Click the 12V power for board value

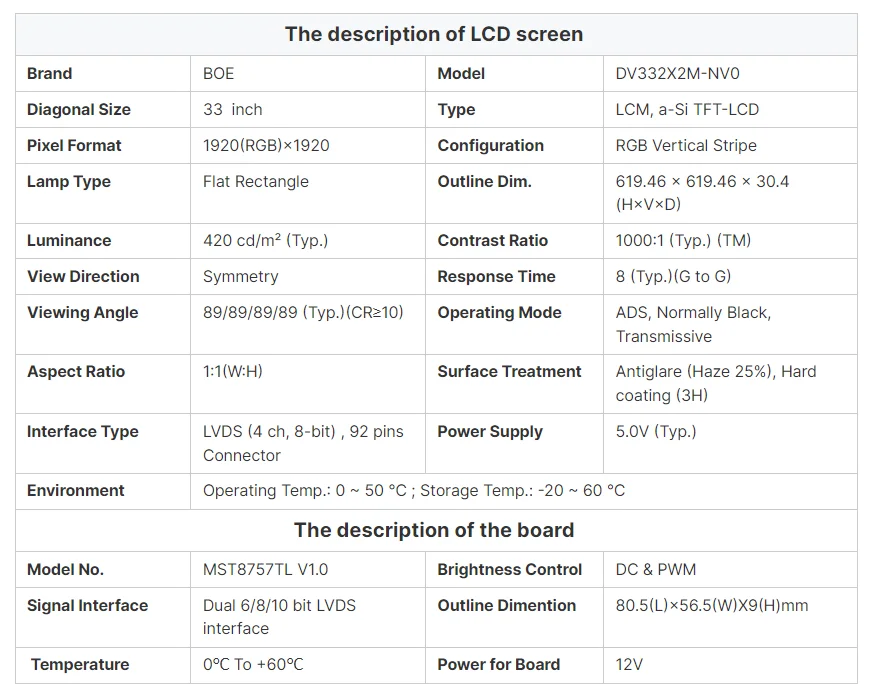[629, 664]
